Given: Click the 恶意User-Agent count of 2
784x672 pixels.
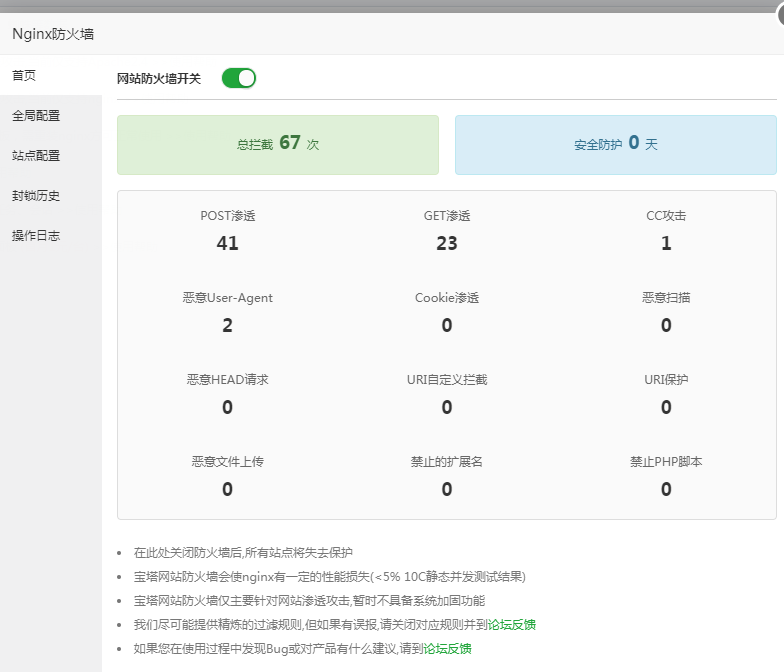Looking at the screenshot, I should click(x=227, y=325).
